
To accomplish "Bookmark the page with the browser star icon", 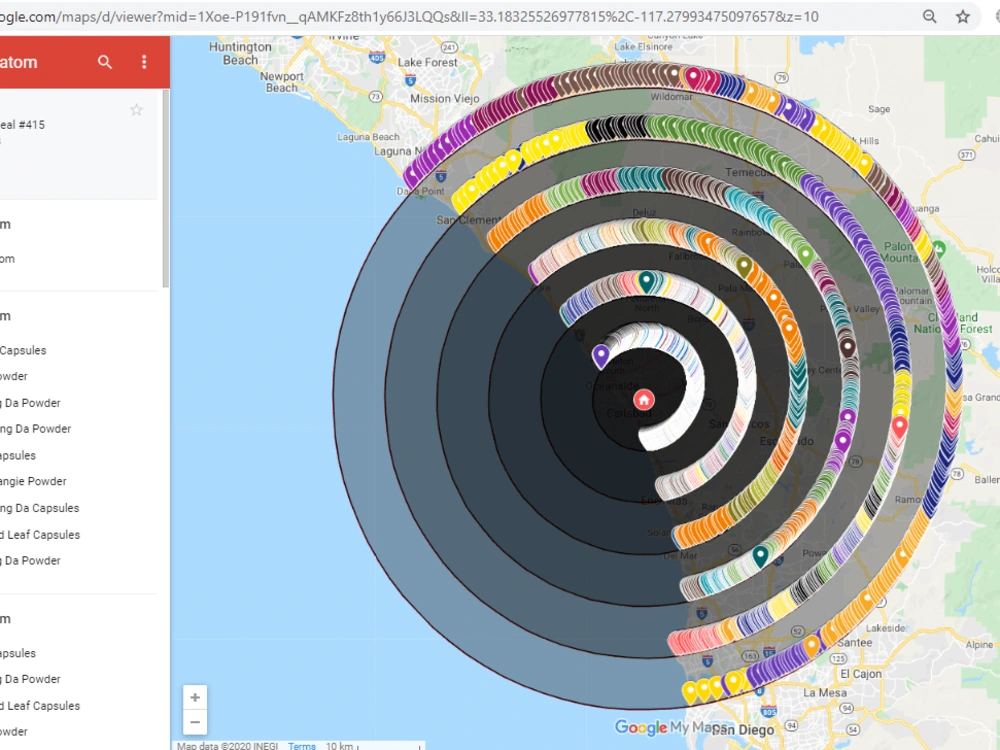I will (963, 17).
